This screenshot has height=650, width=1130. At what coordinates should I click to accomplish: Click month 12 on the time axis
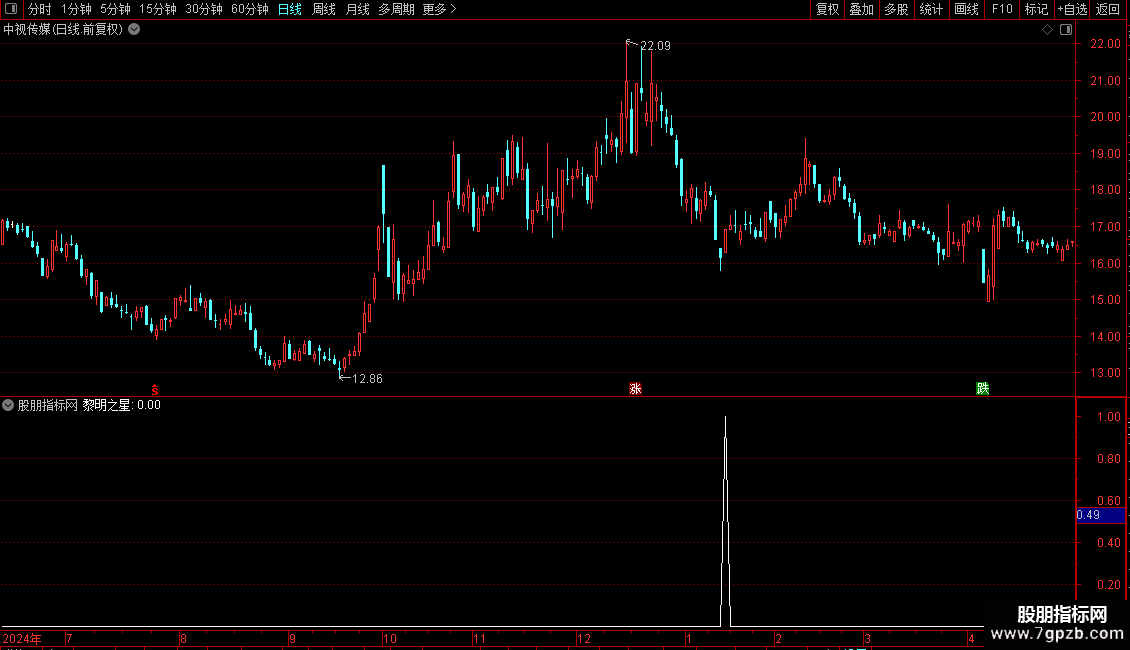584,638
